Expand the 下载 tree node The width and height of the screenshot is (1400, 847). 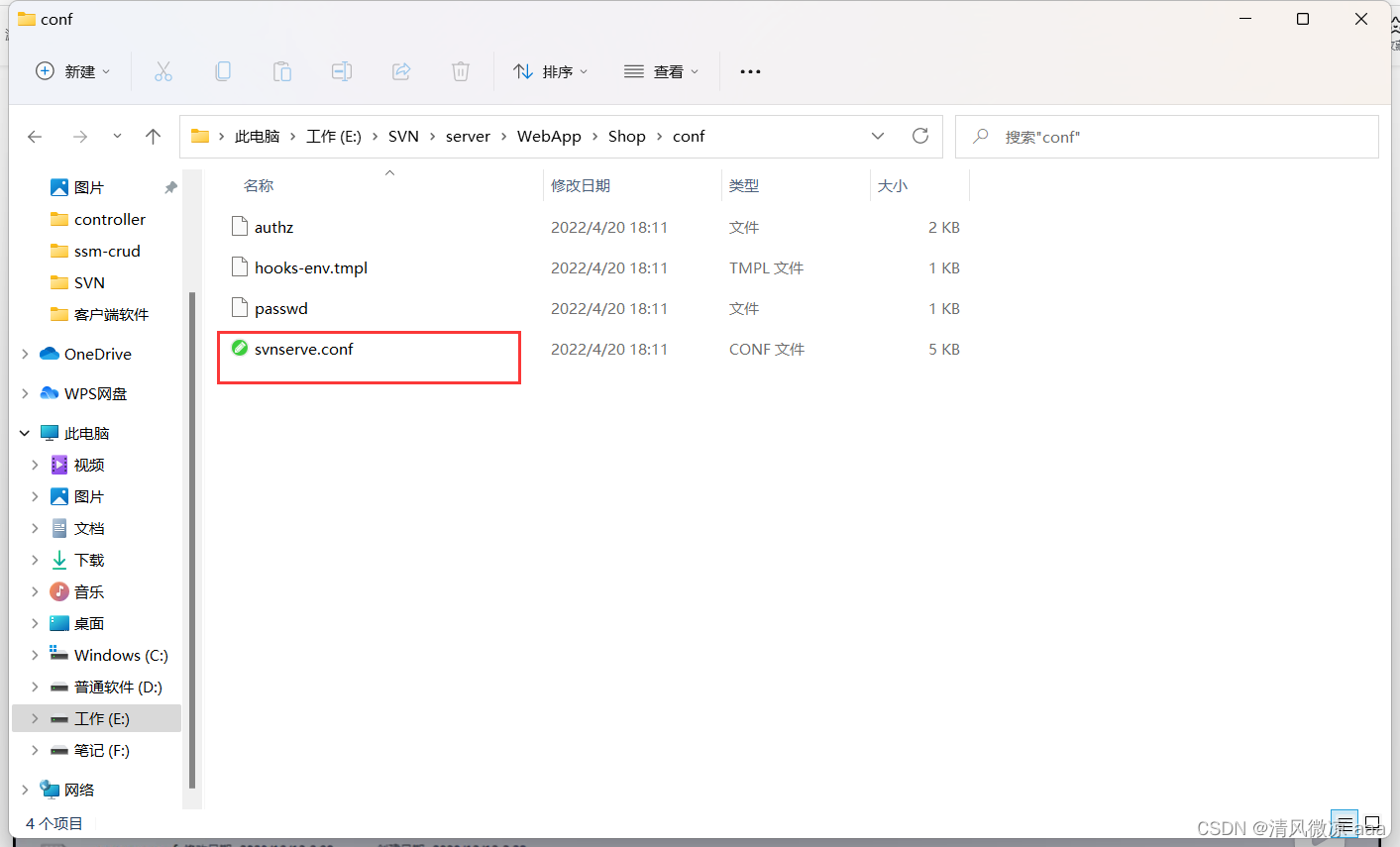point(35,560)
